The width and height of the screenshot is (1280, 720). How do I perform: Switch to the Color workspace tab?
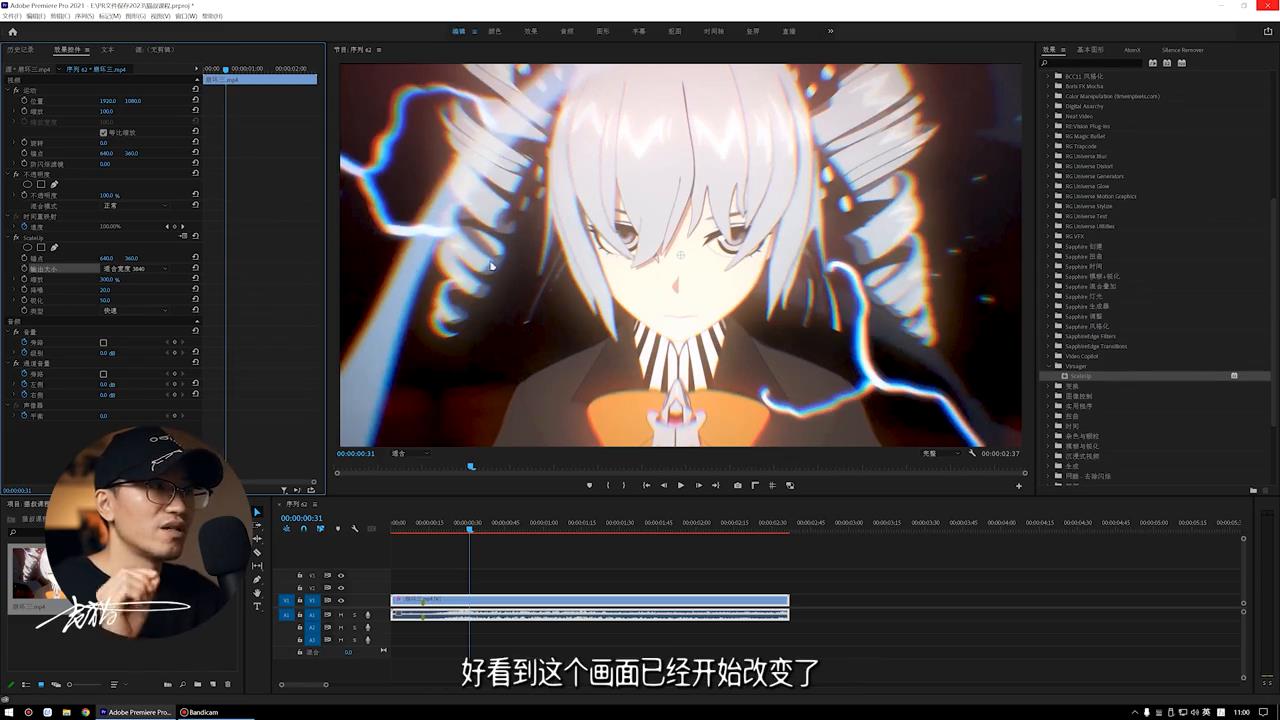[x=495, y=31]
